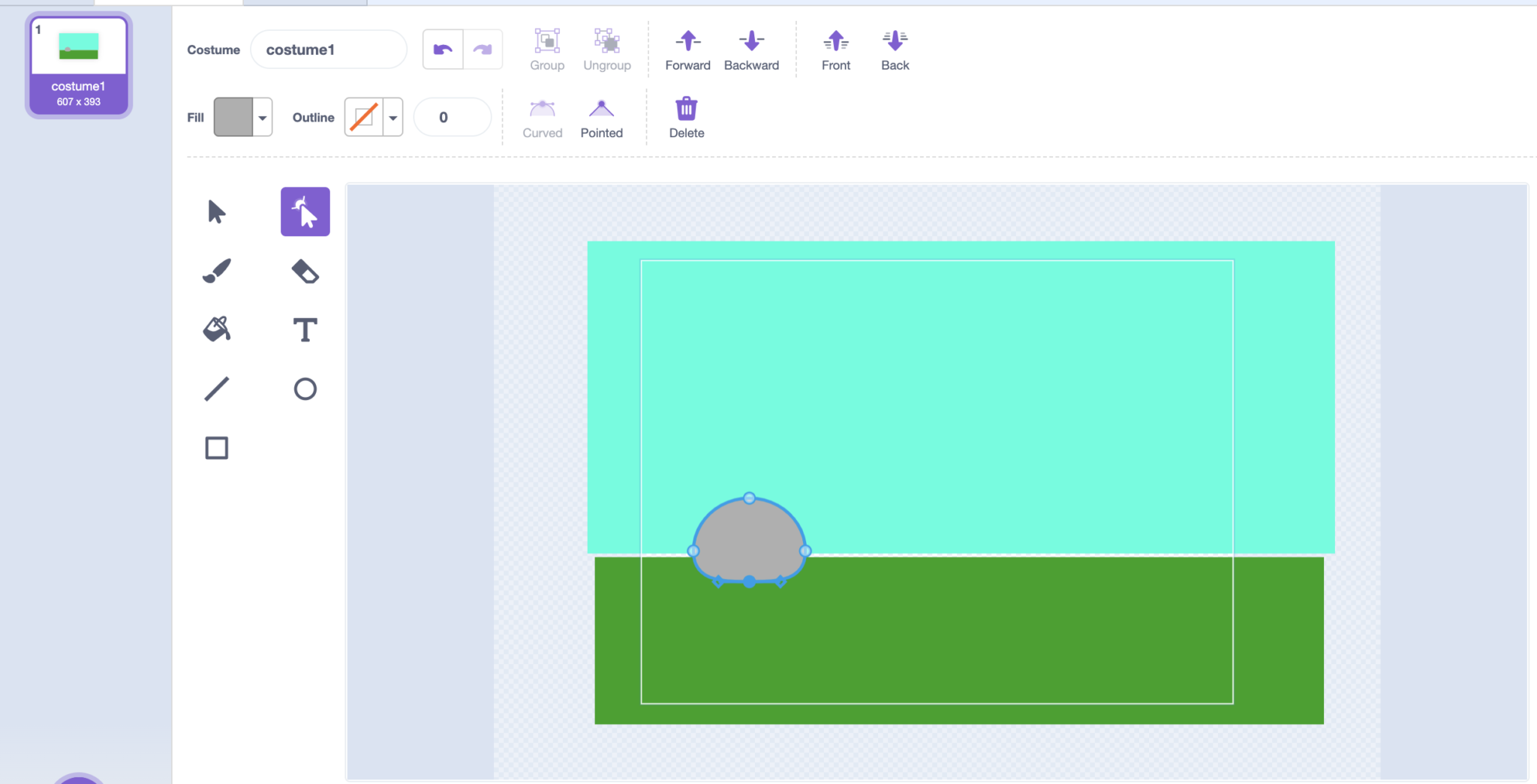Image resolution: width=1537 pixels, height=784 pixels.
Task: Activate the Reshape tool
Action: coord(305,211)
